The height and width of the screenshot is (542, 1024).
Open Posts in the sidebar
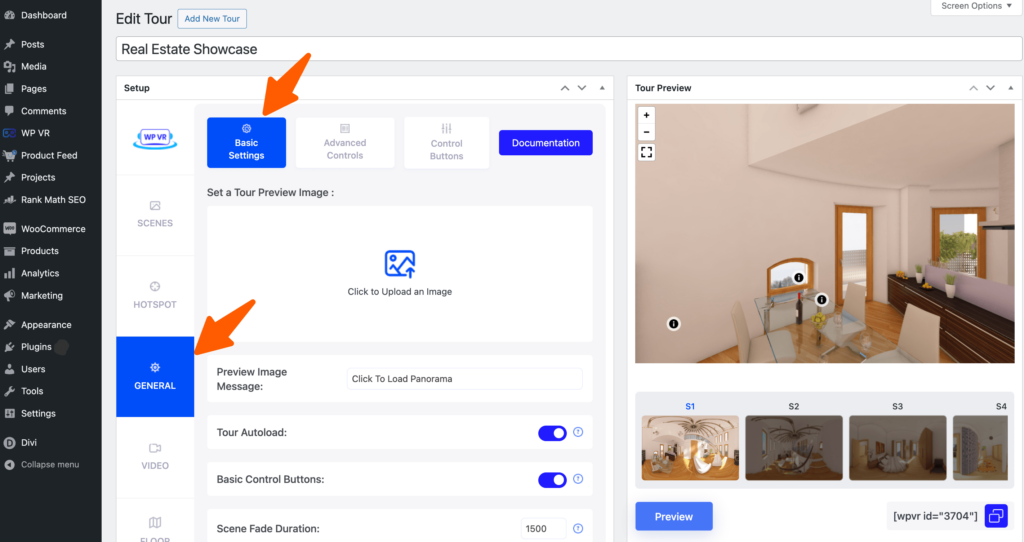click(33, 44)
